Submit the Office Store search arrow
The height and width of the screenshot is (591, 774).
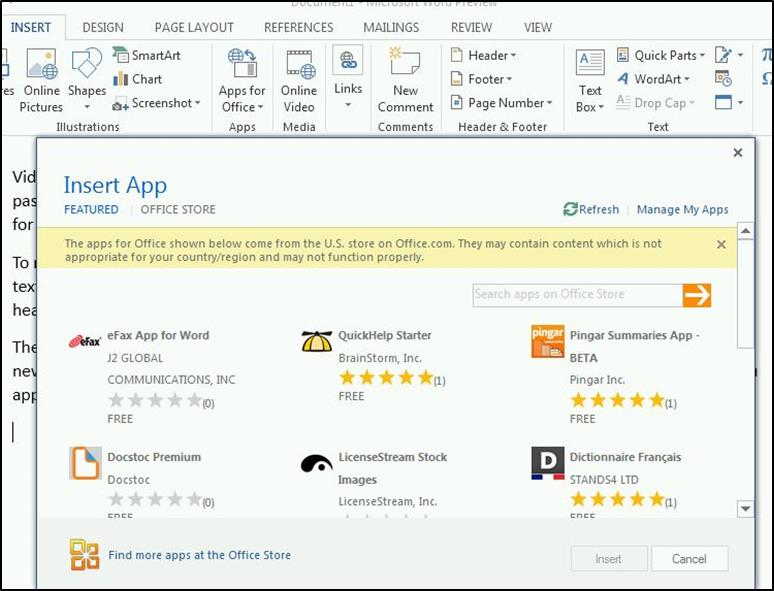pyautogui.click(x=697, y=295)
